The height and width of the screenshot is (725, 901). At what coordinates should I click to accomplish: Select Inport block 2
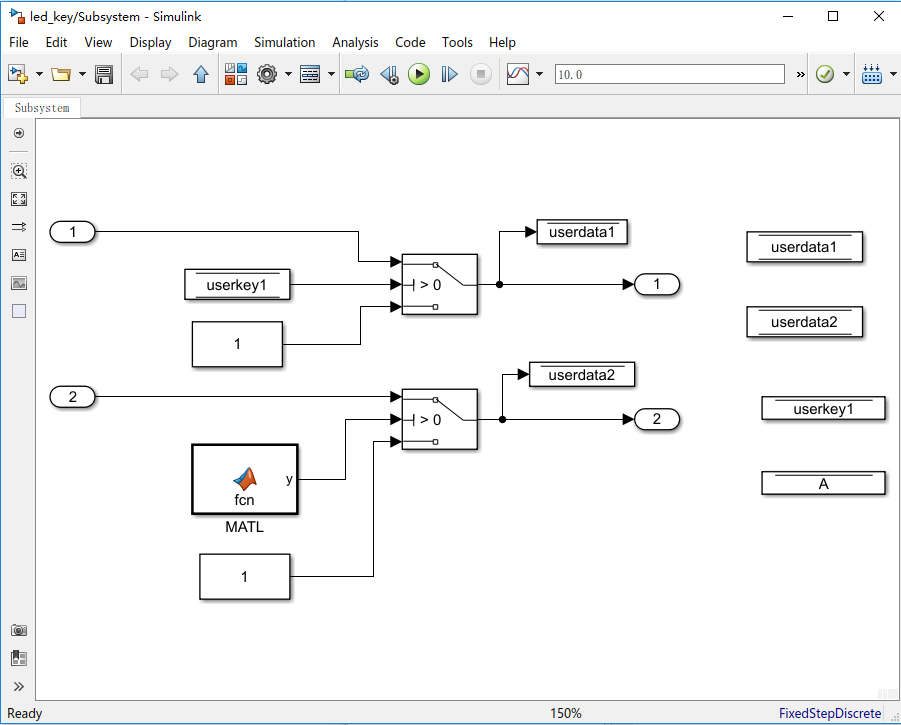tap(72, 397)
